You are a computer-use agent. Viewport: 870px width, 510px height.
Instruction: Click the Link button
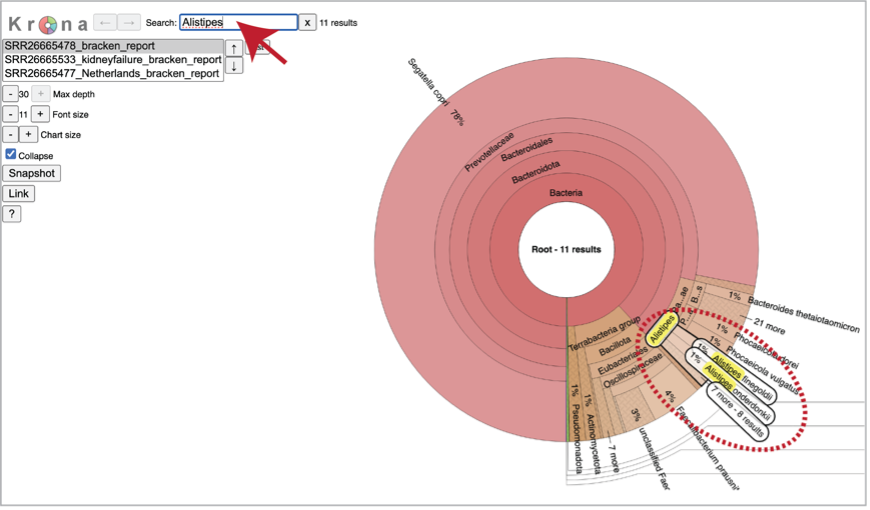pyautogui.click(x=18, y=194)
